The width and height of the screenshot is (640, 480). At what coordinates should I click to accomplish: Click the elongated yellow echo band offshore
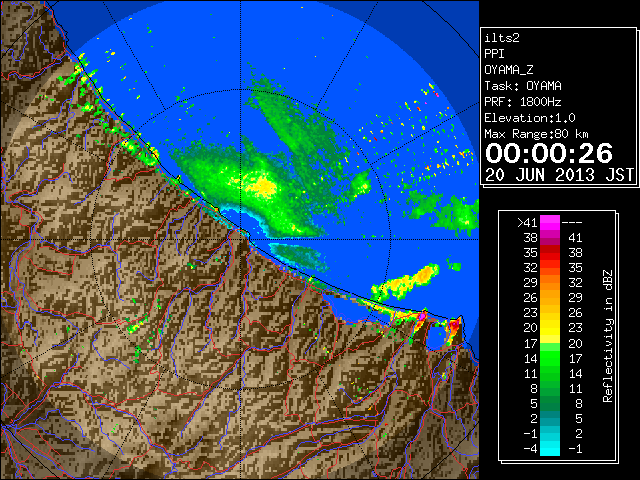(x=406, y=282)
